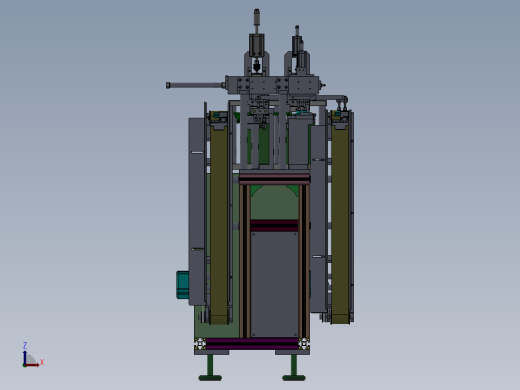Select the left gray side cover panel
This screenshot has height=390, width=520.
197,211
